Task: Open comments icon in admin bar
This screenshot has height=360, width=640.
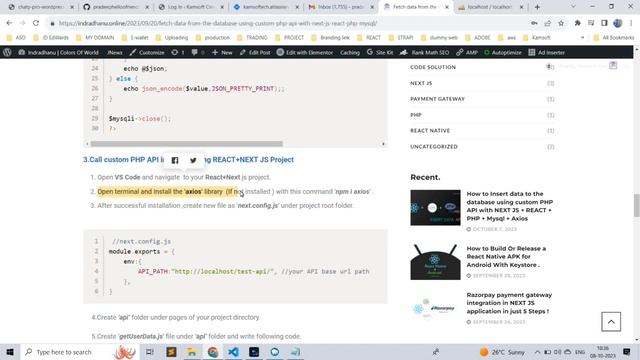Action: tap(198, 52)
